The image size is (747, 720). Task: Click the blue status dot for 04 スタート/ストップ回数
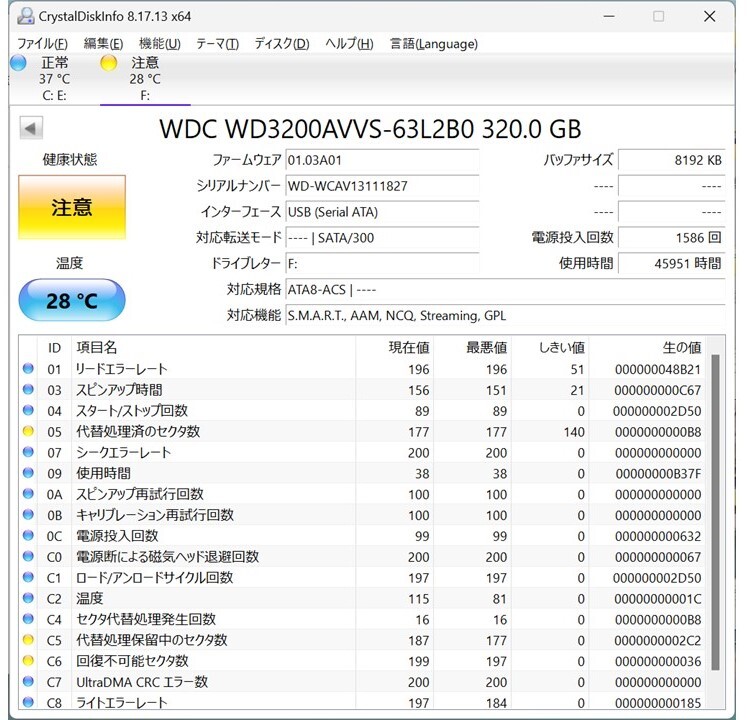click(28, 410)
